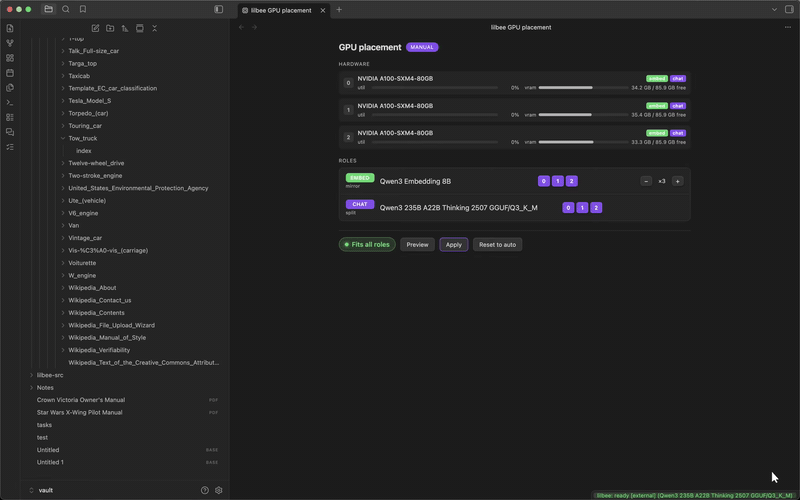
Task: Toggle GPU 1 for Qwen3 235B chat role
Action: point(582,208)
